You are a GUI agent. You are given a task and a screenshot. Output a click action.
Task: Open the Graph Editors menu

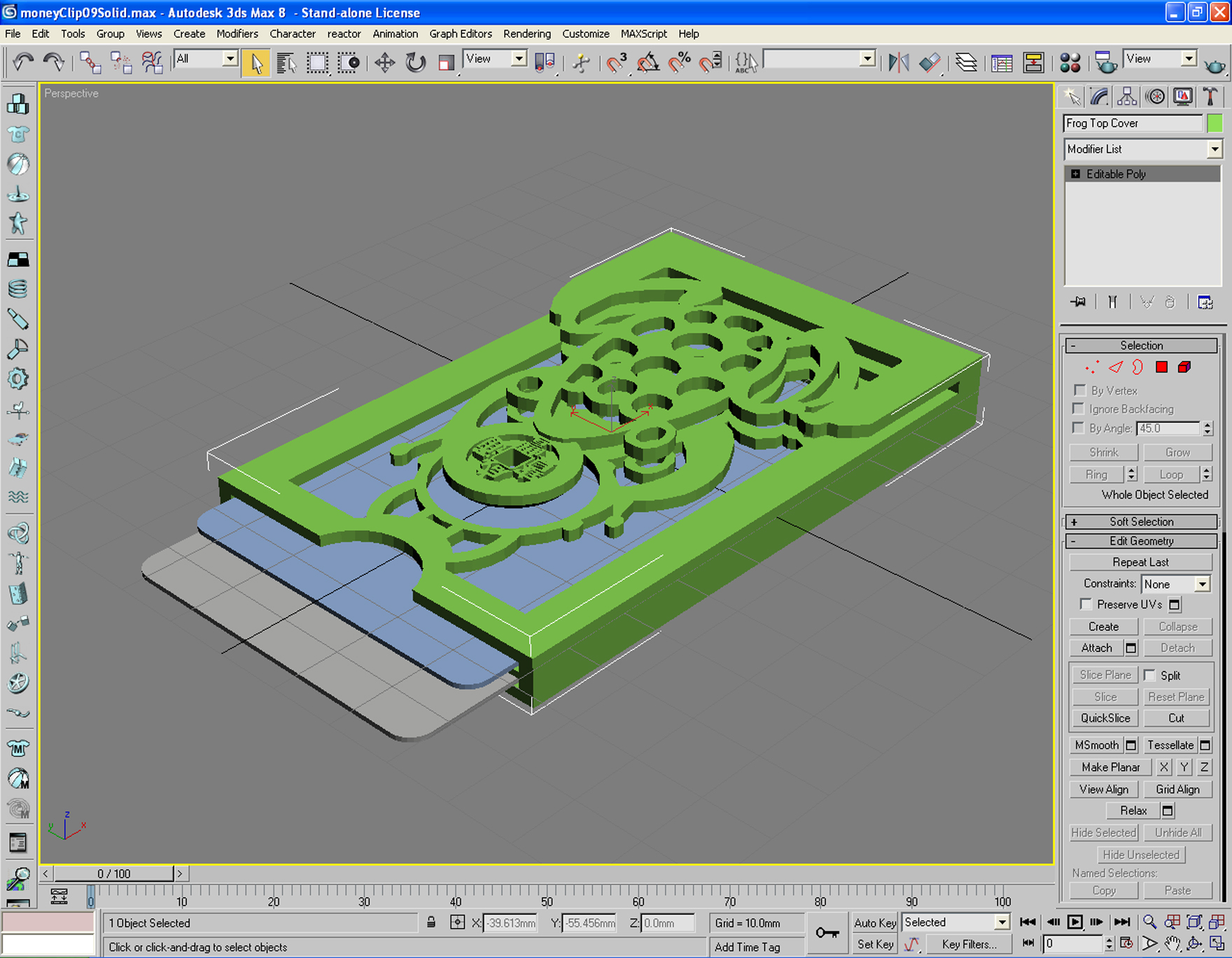(461, 34)
